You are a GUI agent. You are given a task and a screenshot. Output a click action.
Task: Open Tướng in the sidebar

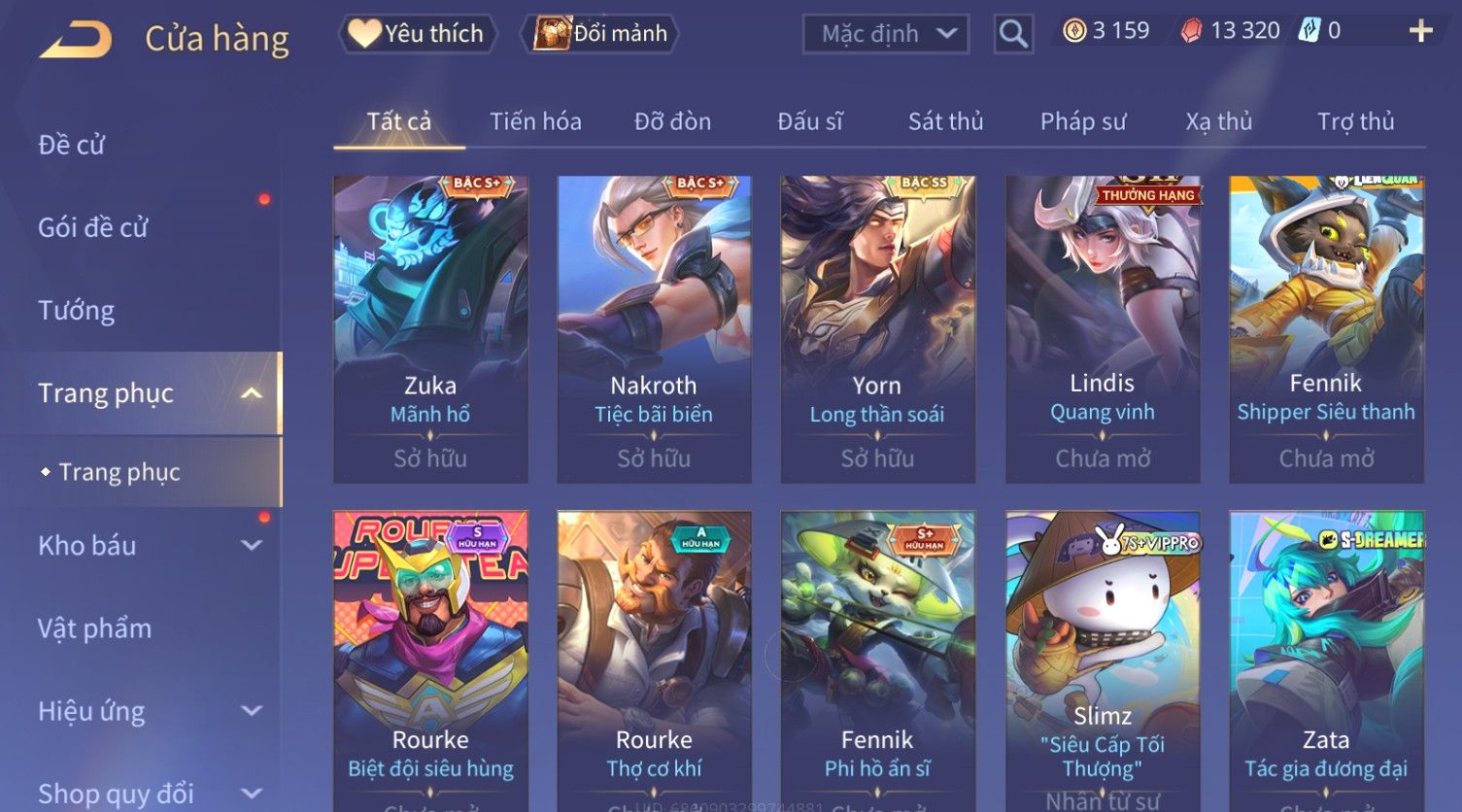click(76, 311)
